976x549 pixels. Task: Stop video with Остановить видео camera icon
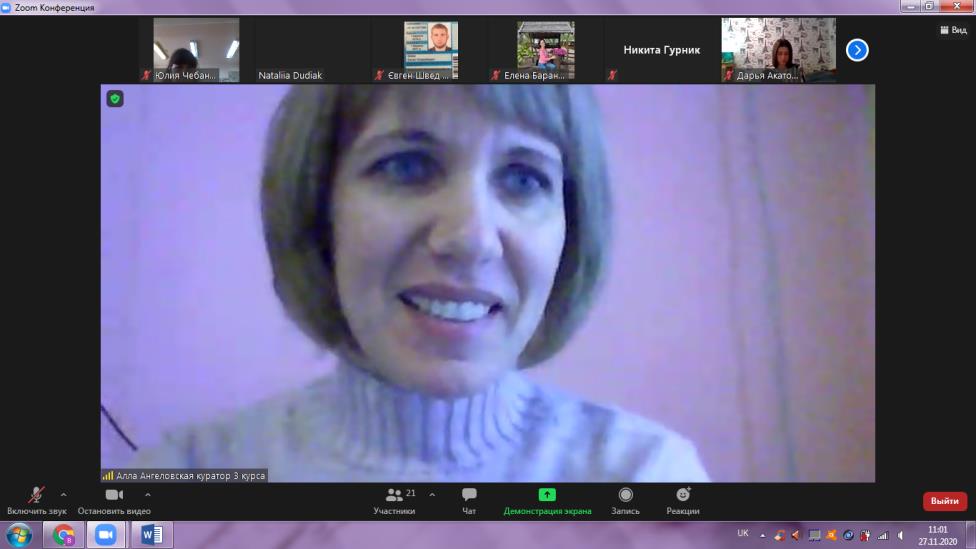pyautogui.click(x=114, y=495)
